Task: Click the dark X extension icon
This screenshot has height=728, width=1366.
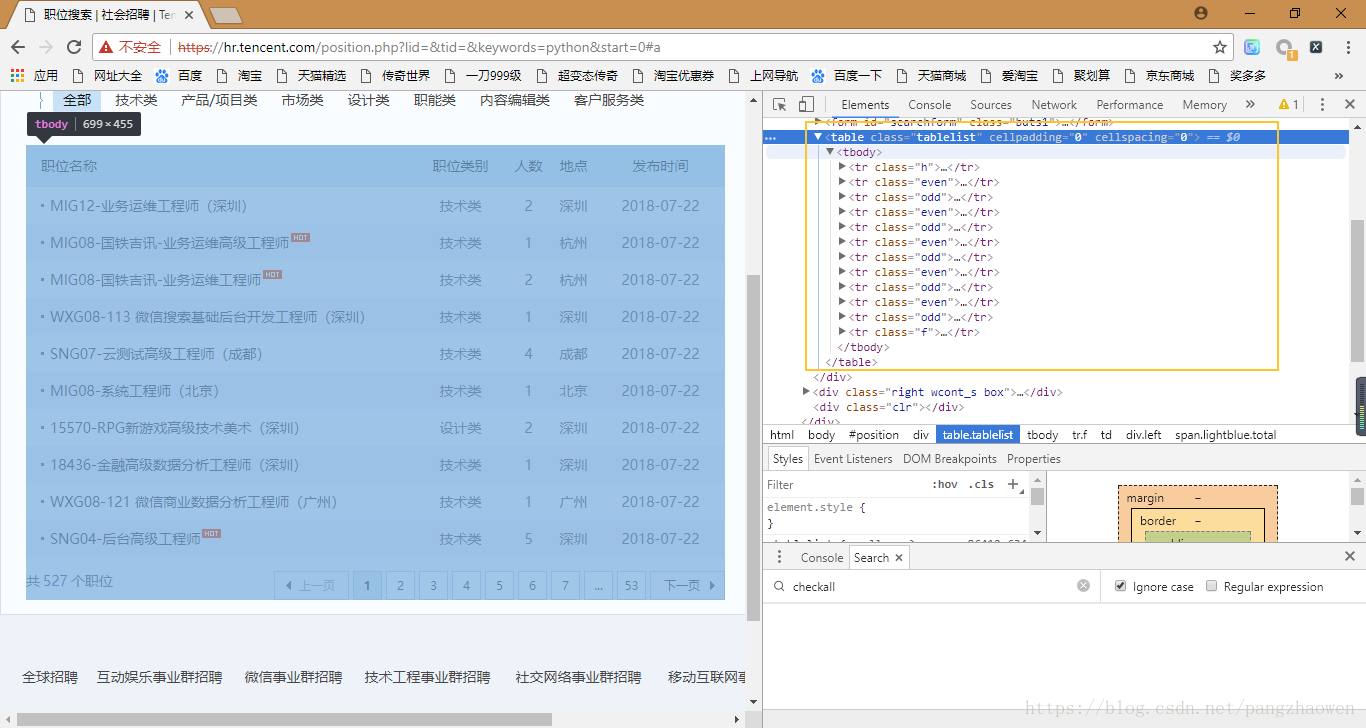Action: point(1316,47)
